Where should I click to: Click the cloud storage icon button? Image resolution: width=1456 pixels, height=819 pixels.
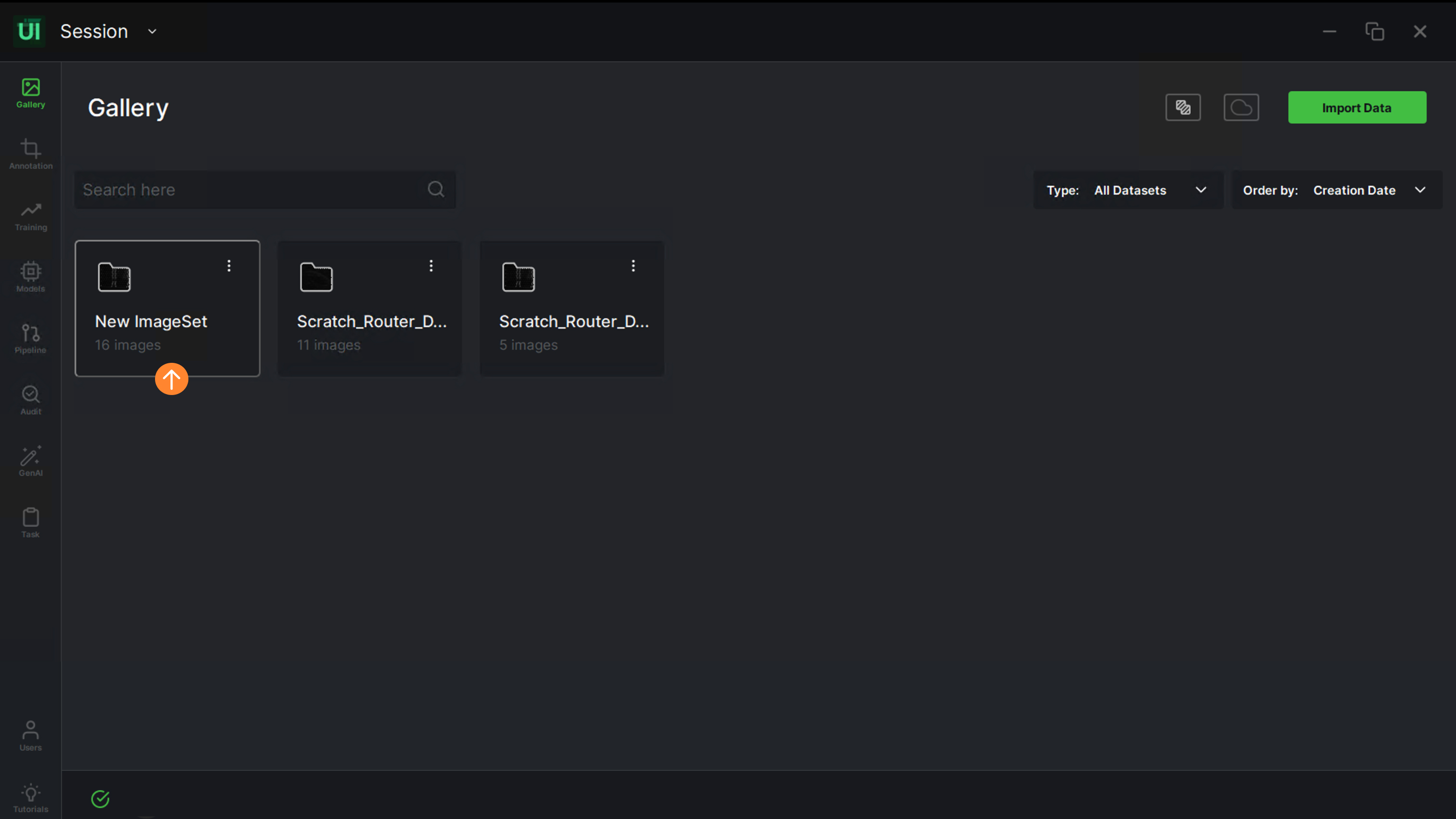click(1241, 107)
